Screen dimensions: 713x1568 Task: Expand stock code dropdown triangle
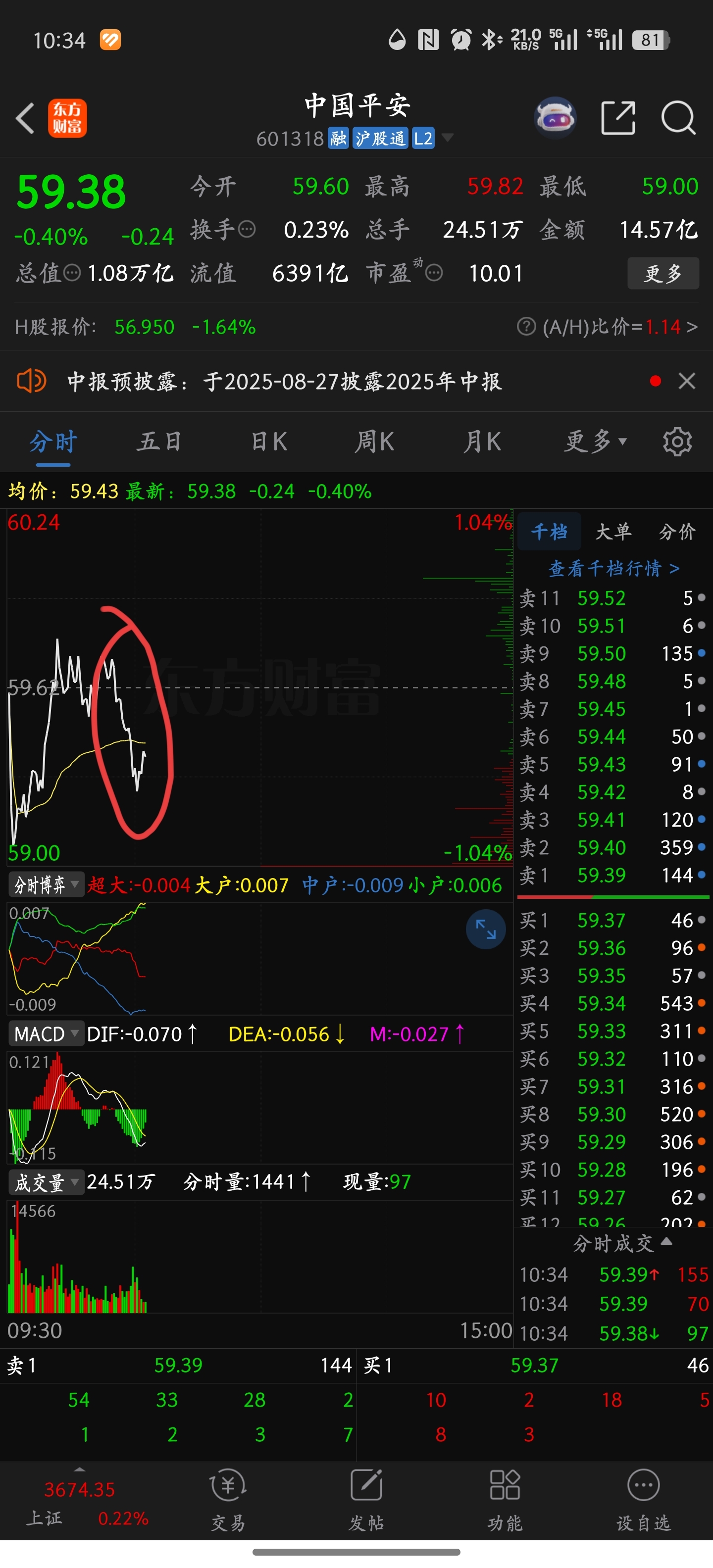click(448, 138)
